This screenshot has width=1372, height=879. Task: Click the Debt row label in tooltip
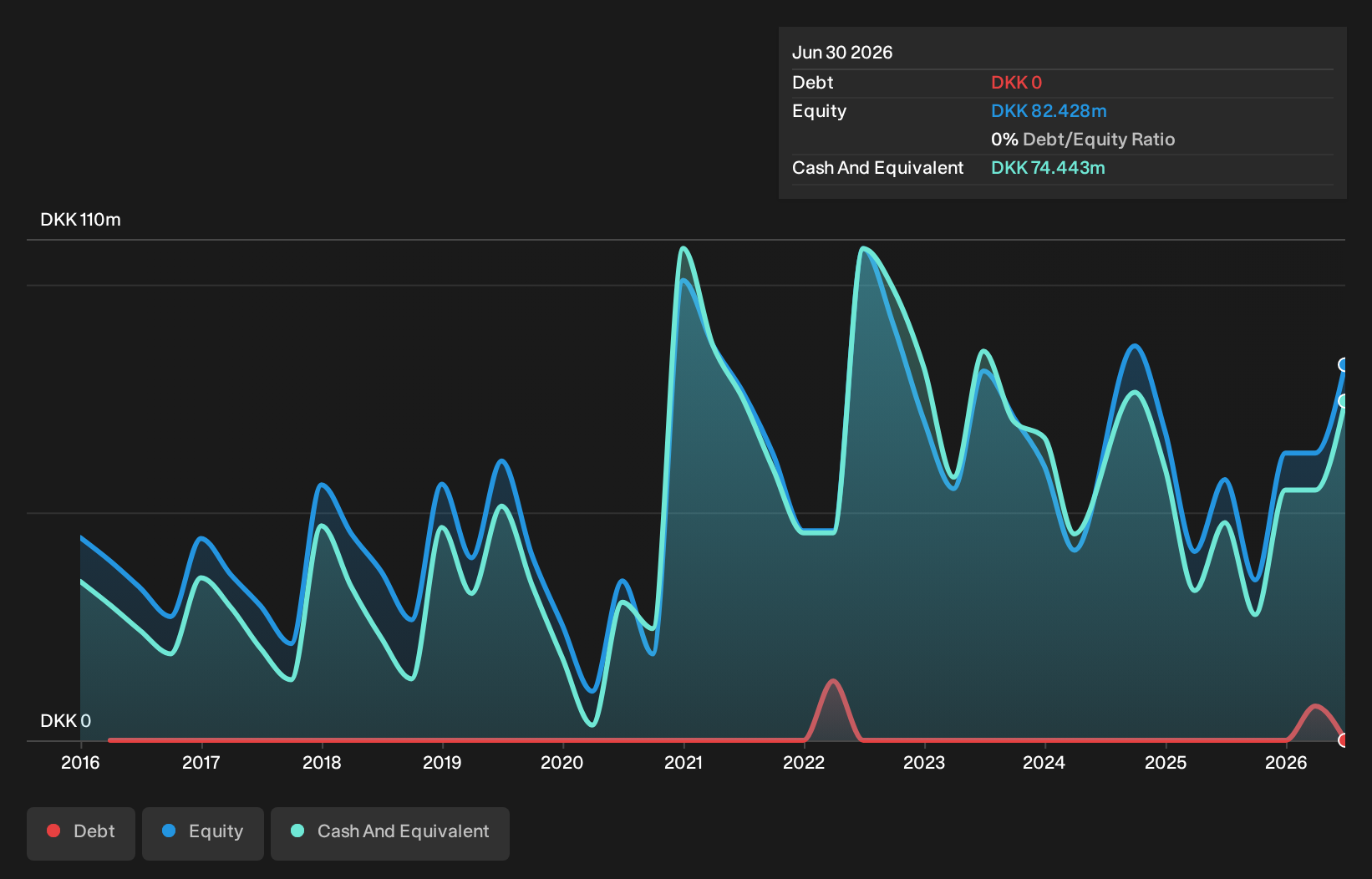tap(813, 83)
